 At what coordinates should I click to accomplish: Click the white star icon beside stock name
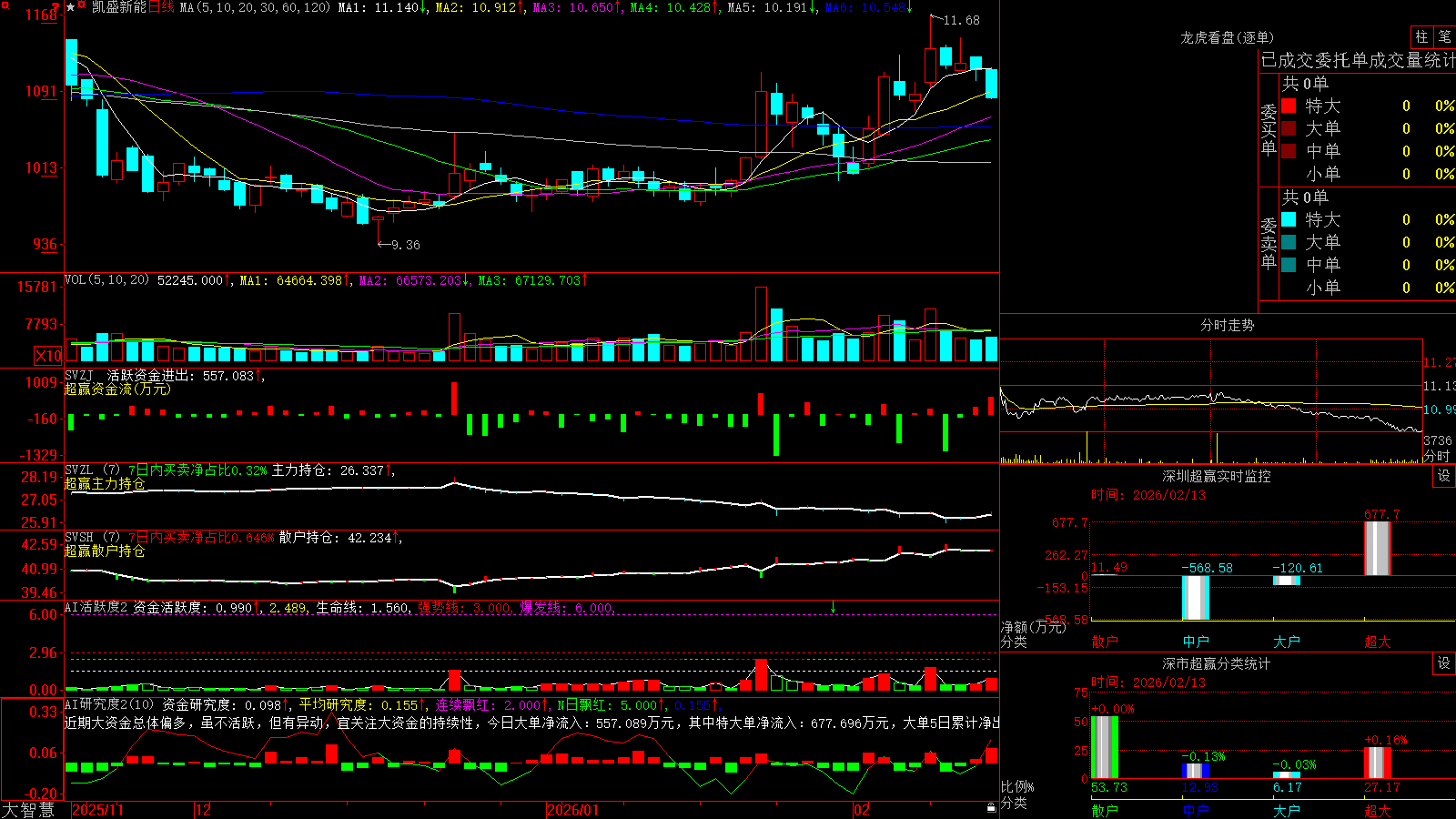coord(71,7)
